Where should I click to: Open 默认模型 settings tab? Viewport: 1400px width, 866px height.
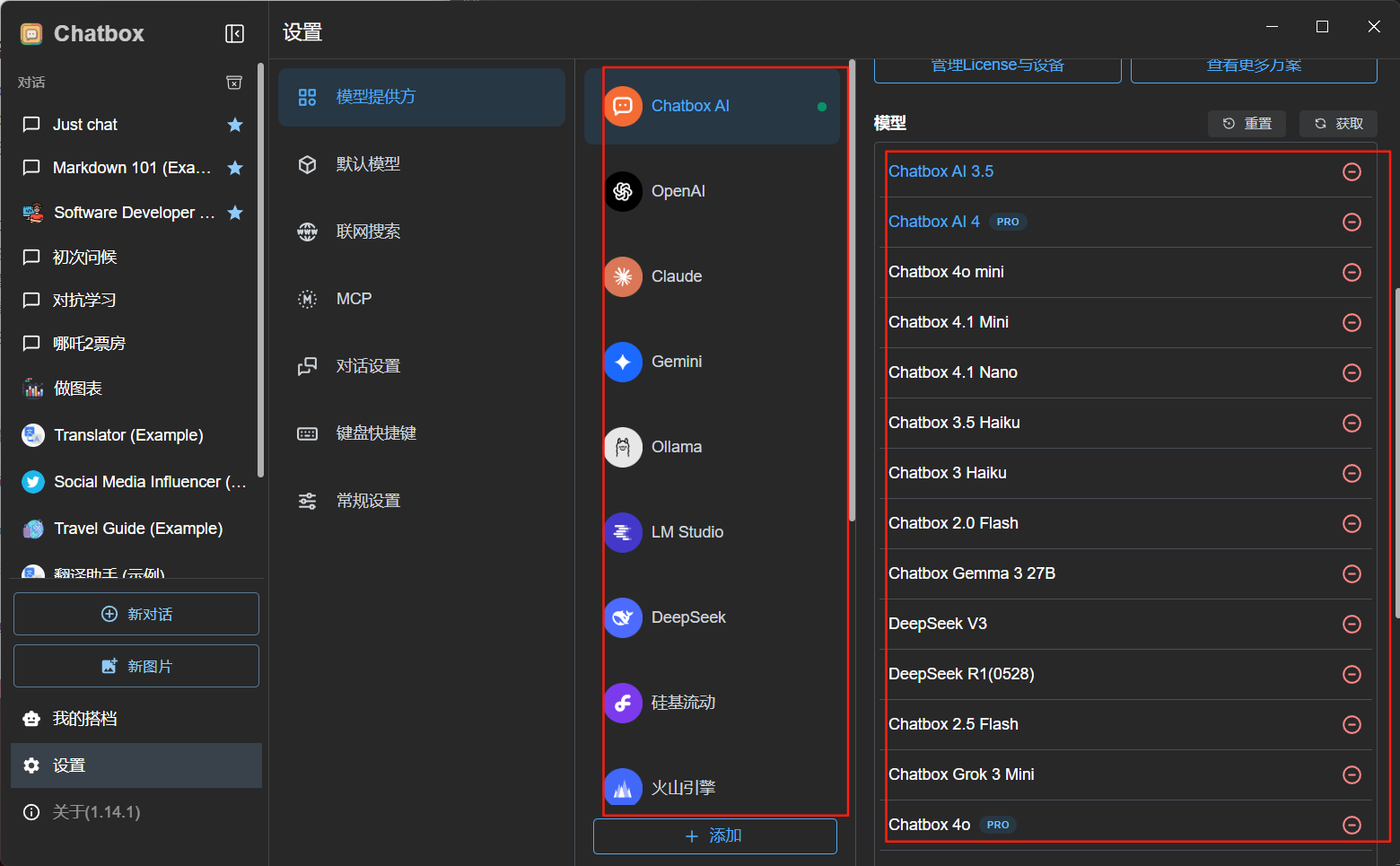point(422,164)
